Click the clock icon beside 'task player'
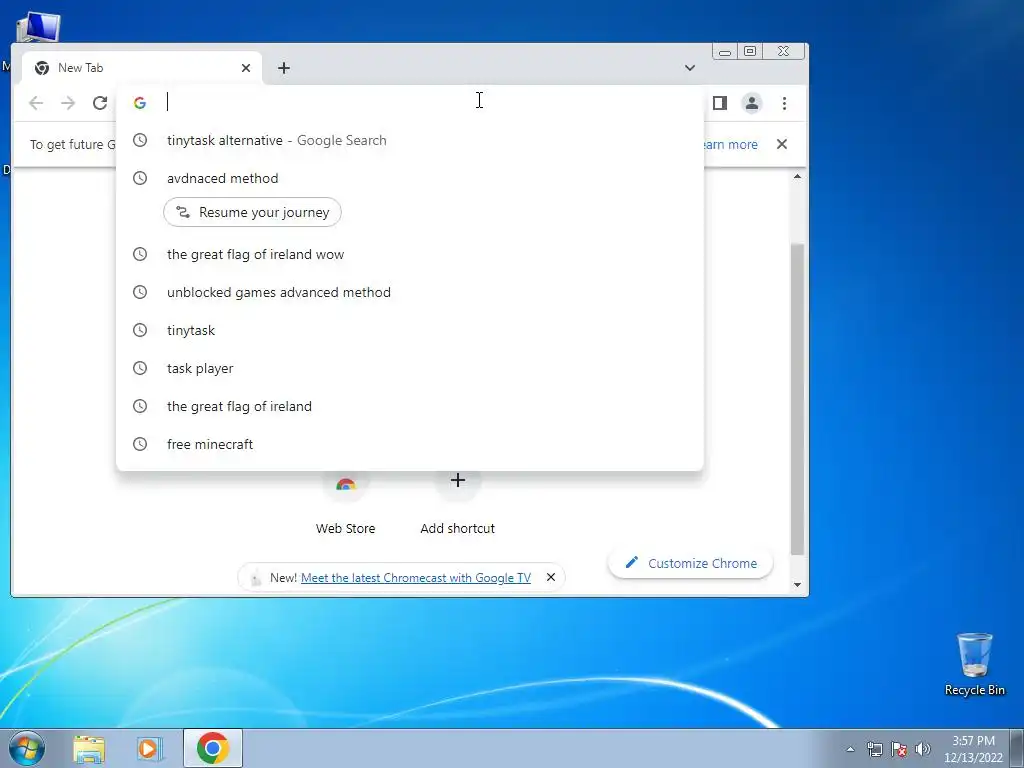 point(140,368)
